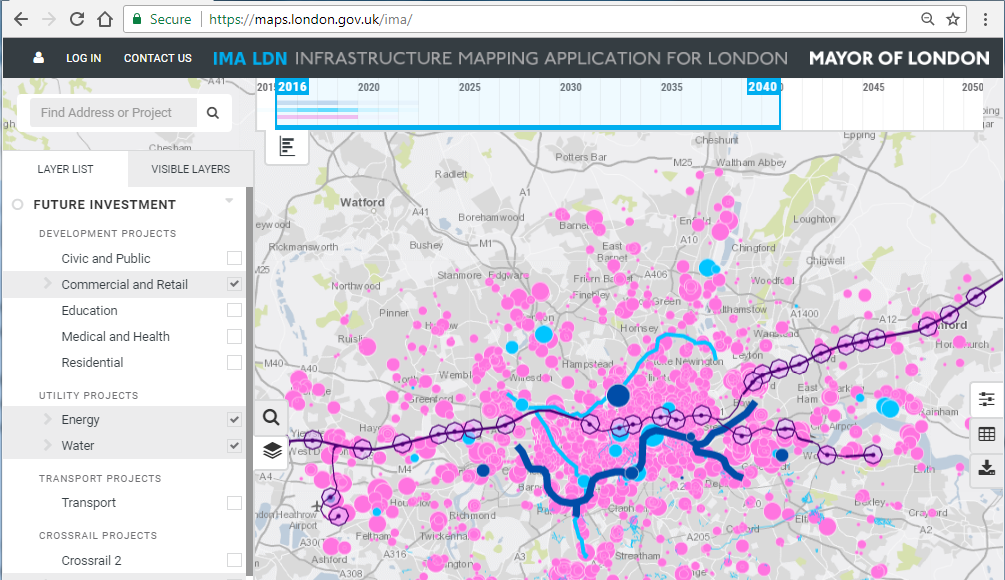The image size is (1005, 580).
Task: Click the 2040 timeline end handle
Action: 763,87
